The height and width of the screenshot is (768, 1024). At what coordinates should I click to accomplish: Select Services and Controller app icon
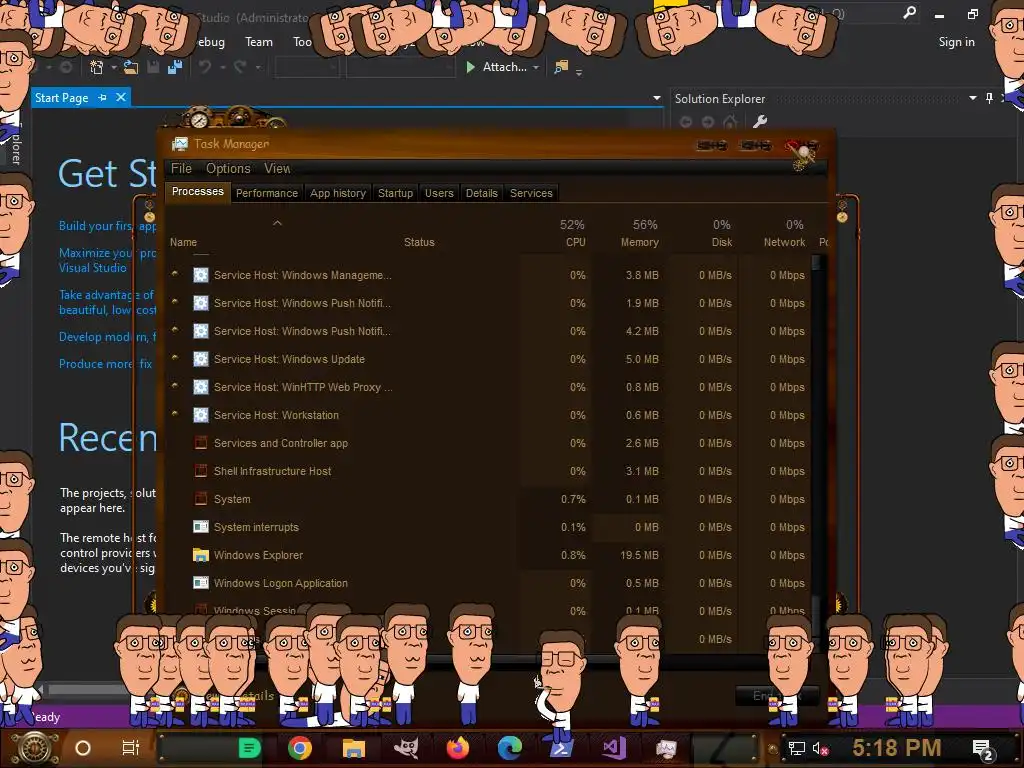[200, 443]
